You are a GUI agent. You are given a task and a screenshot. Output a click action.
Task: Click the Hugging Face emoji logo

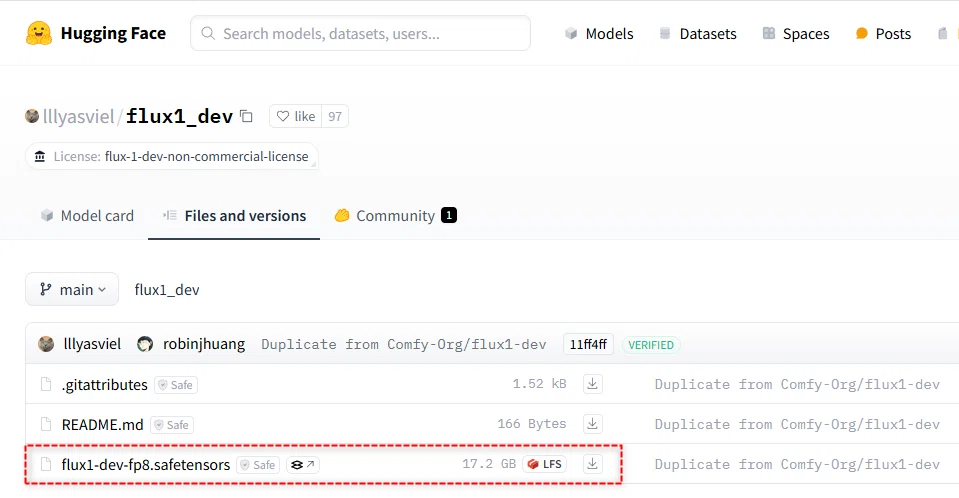click(x=39, y=33)
